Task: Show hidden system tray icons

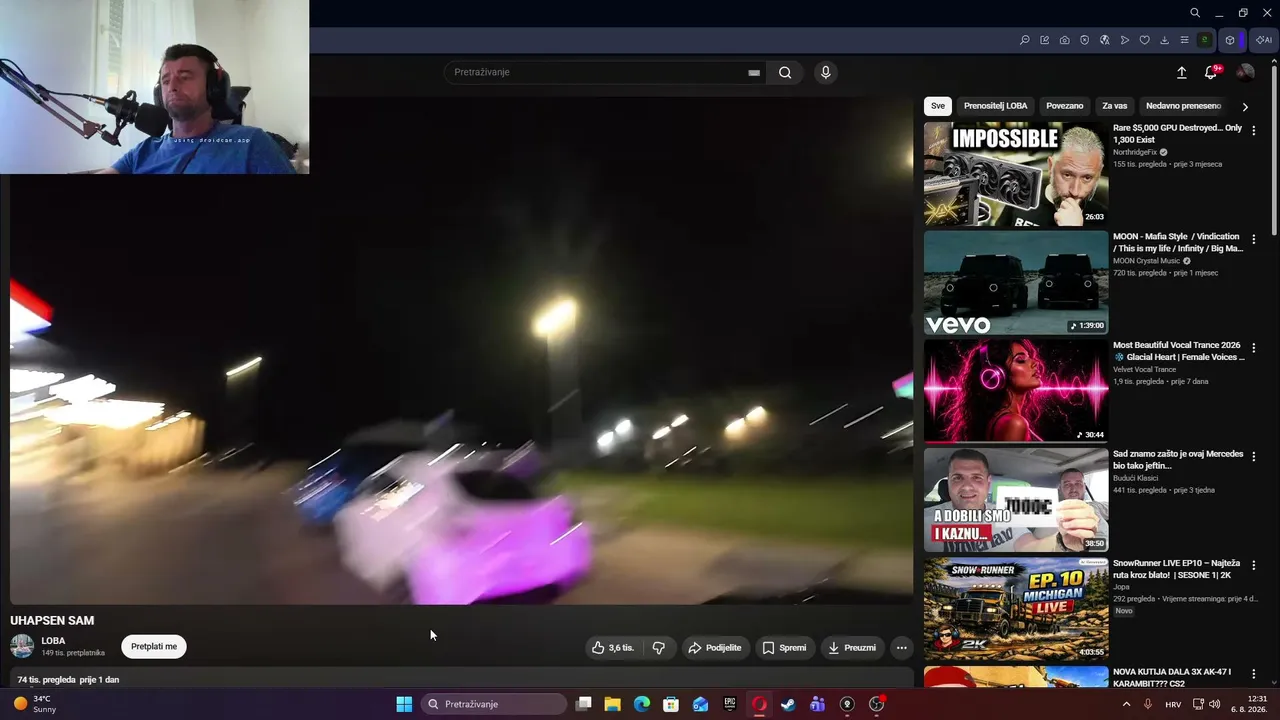Action: [1126, 704]
